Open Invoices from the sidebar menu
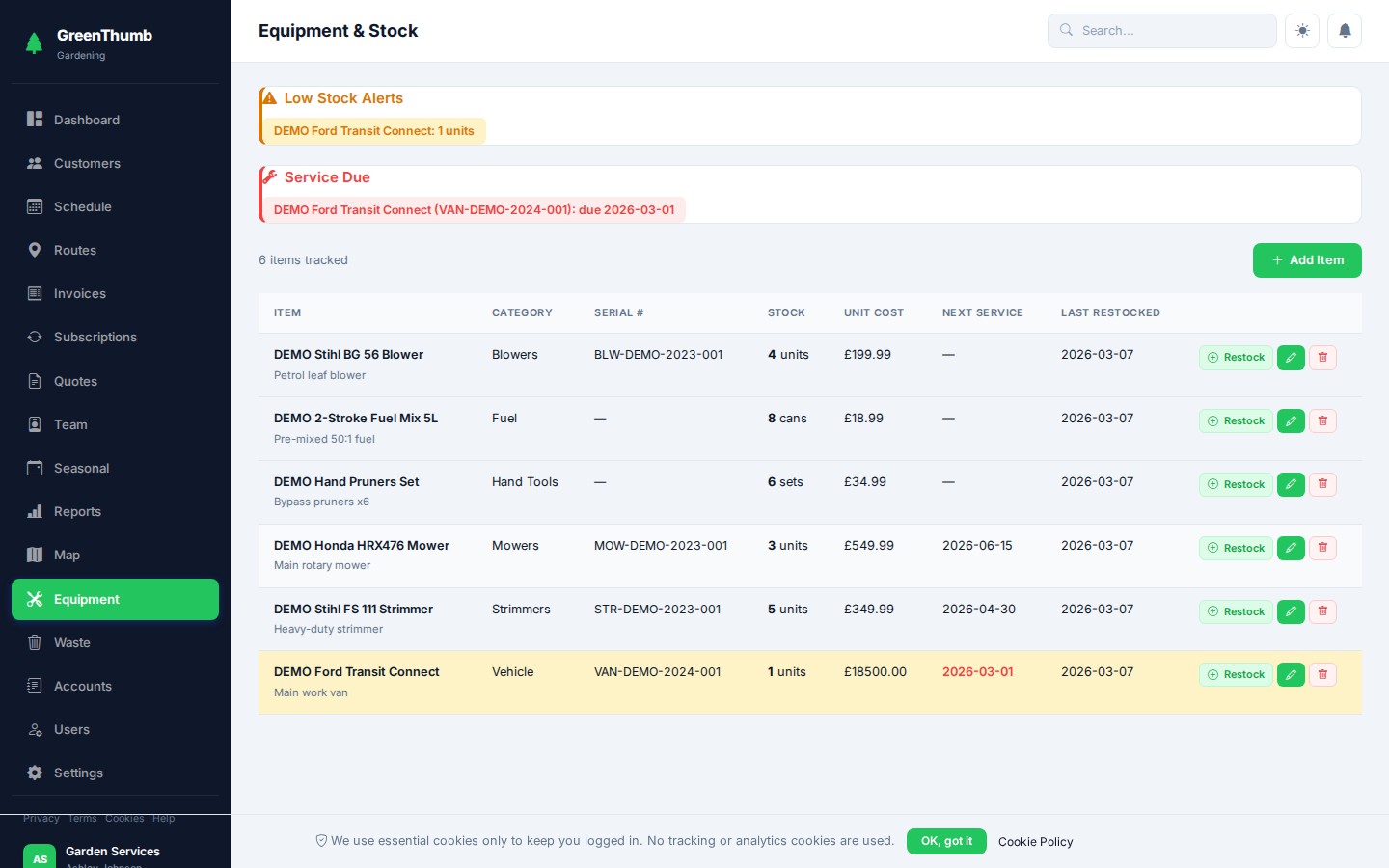Screen dimensions: 1389x868 [80, 293]
